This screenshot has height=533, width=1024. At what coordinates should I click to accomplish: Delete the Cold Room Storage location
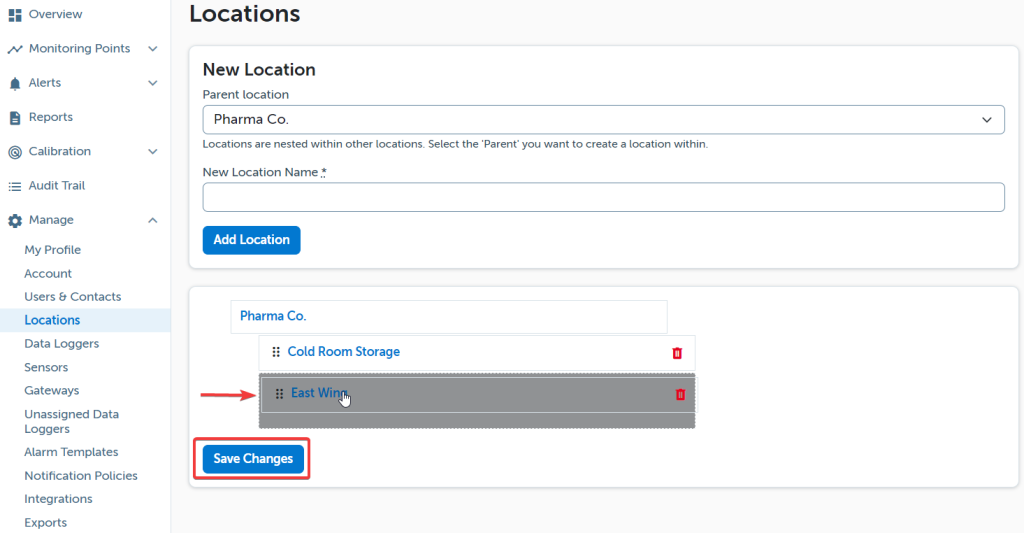677,353
